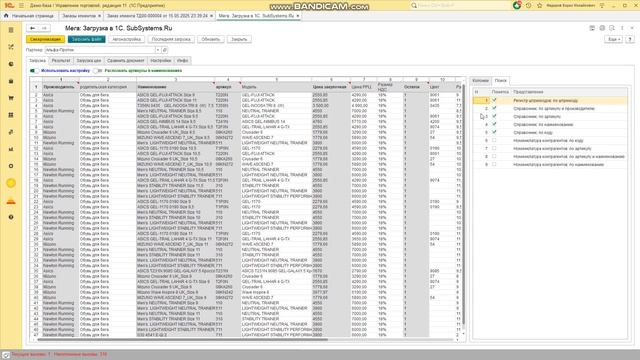
Task: Click the print icon in form header
Action: [x=602, y=28]
